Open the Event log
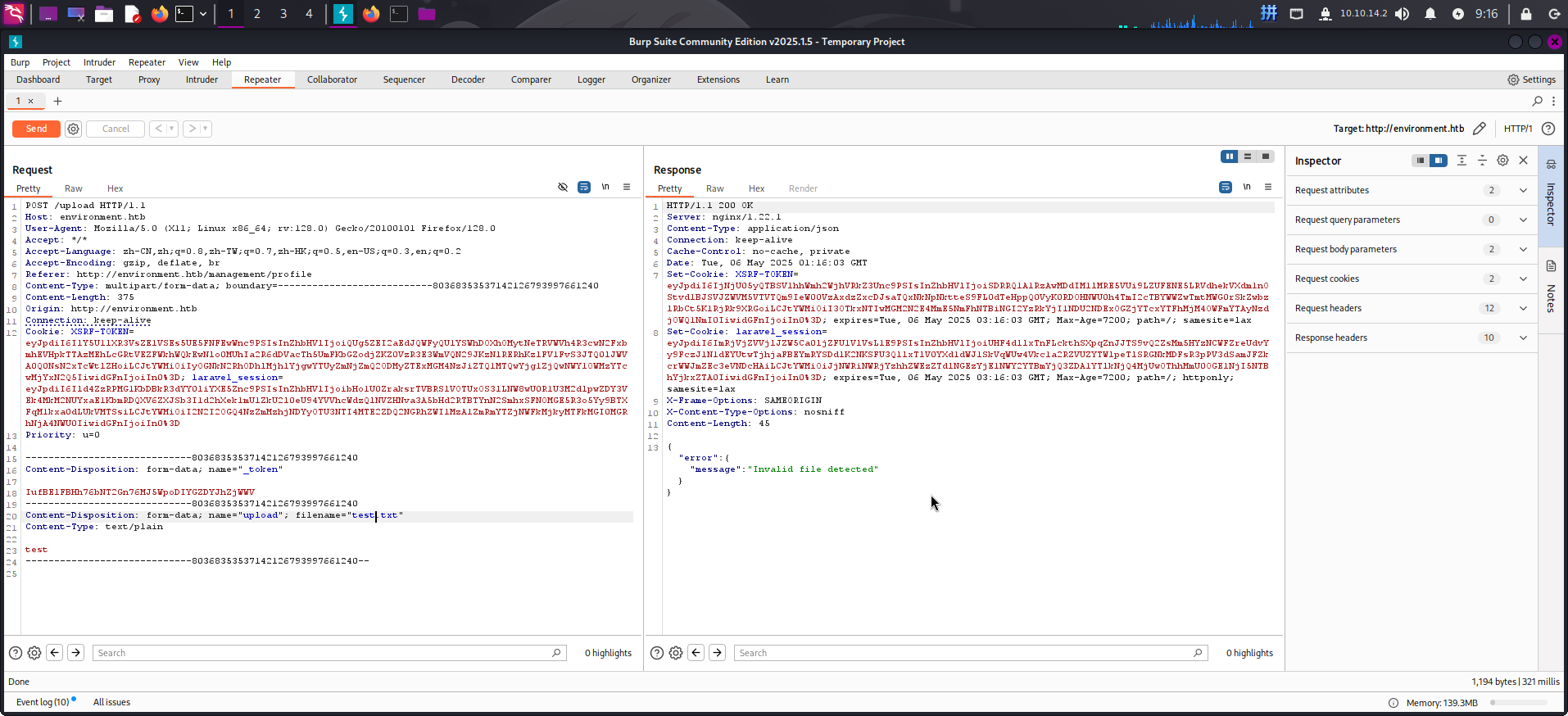1568x716 pixels. coord(43,702)
